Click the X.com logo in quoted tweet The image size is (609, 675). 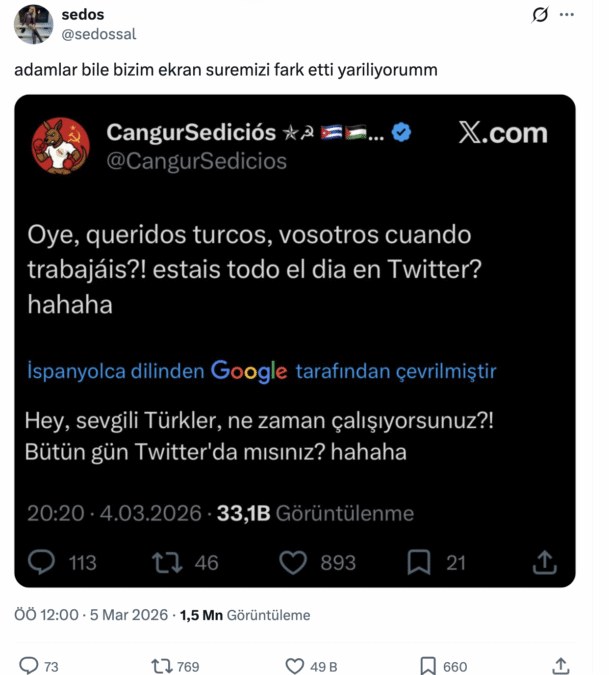[502, 134]
